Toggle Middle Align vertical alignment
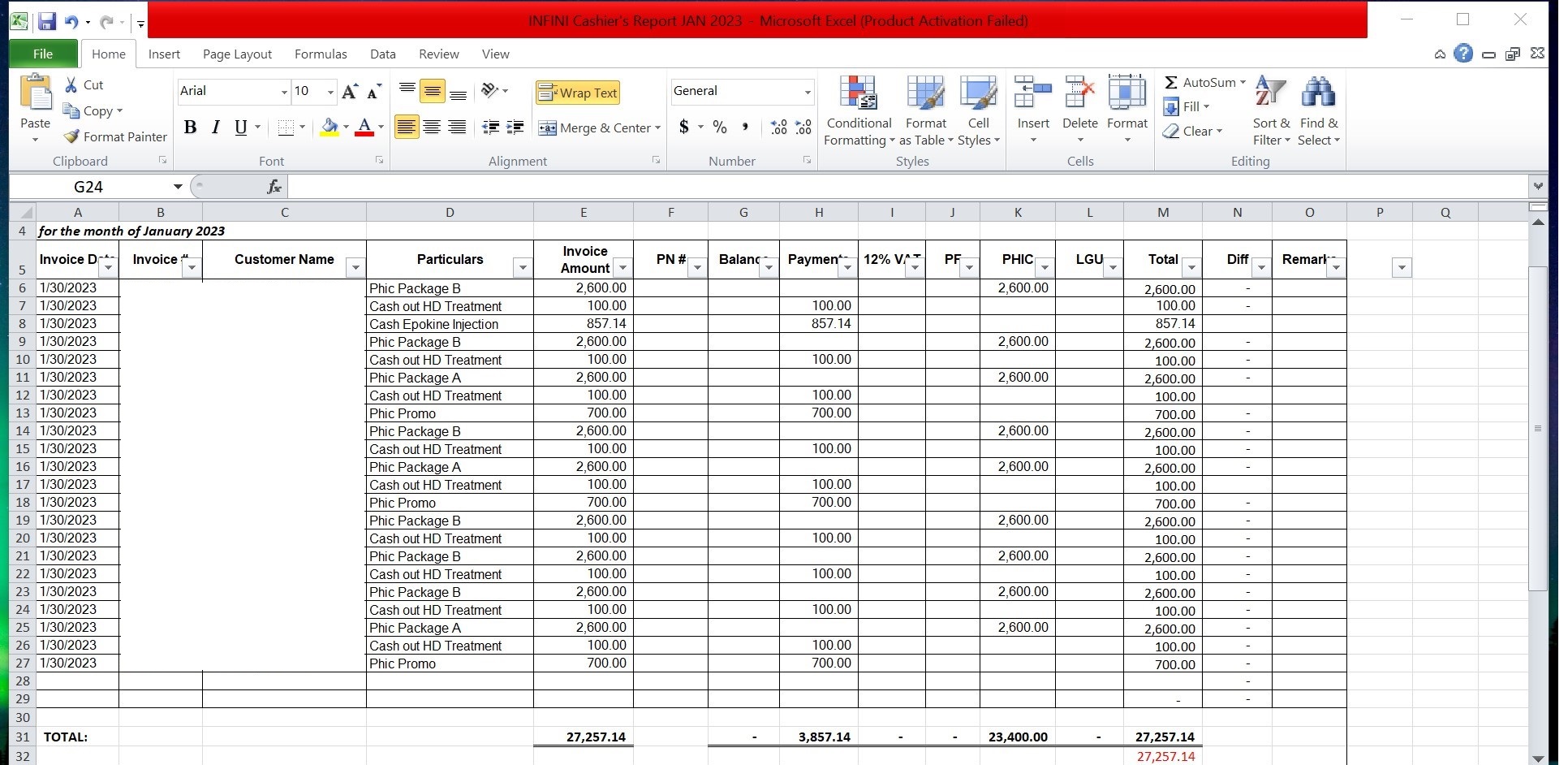The height and width of the screenshot is (765, 1568). click(433, 91)
